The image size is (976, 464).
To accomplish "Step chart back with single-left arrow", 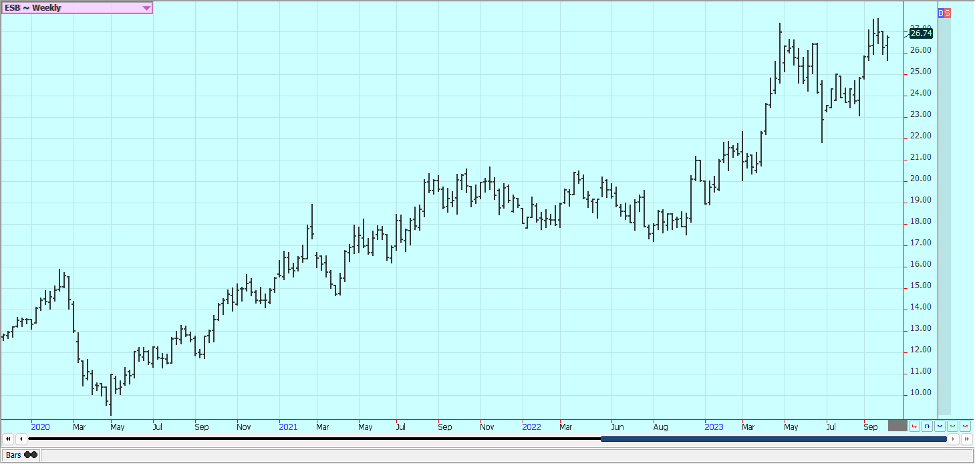I will pos(22,439).
